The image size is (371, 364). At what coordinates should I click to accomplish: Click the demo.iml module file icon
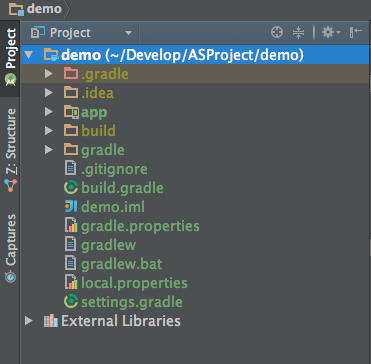tap(71, 207)
